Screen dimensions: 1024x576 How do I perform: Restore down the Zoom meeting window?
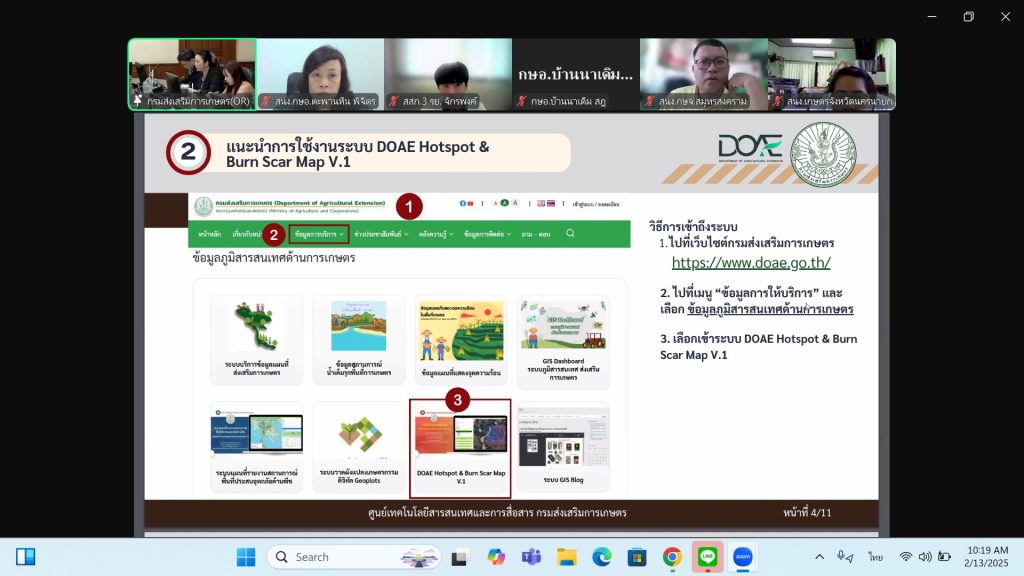[968, 16]
